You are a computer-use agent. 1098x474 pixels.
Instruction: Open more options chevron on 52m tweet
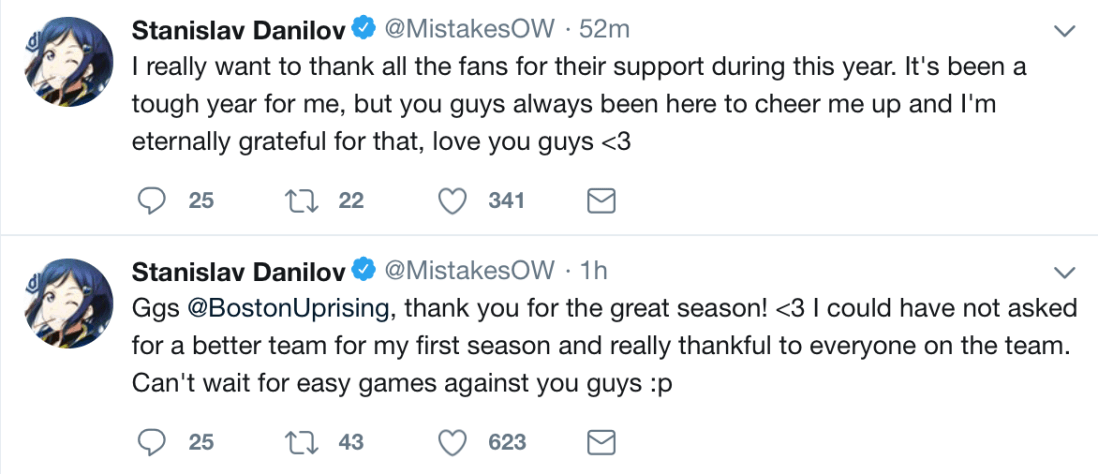tap(1065, 32)
